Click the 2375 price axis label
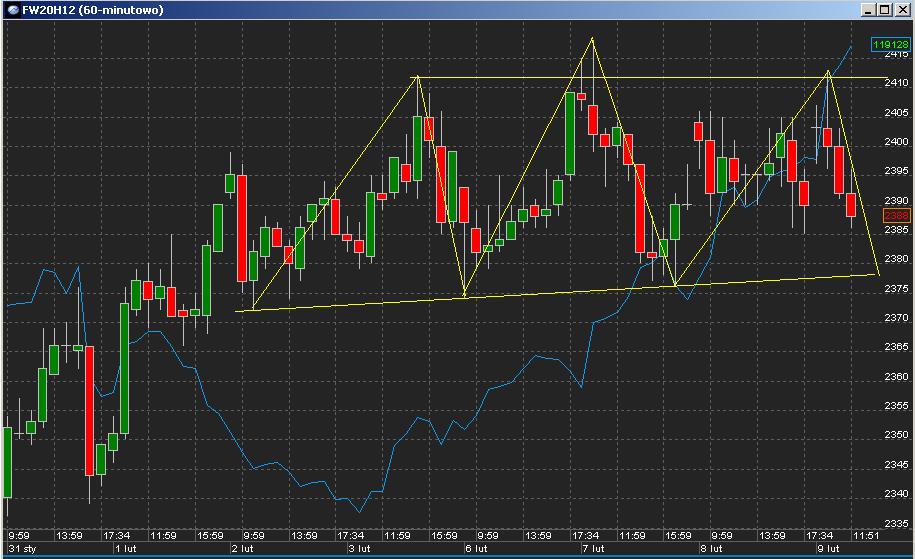This screenshot has width=915, height=559. (896, 288)
